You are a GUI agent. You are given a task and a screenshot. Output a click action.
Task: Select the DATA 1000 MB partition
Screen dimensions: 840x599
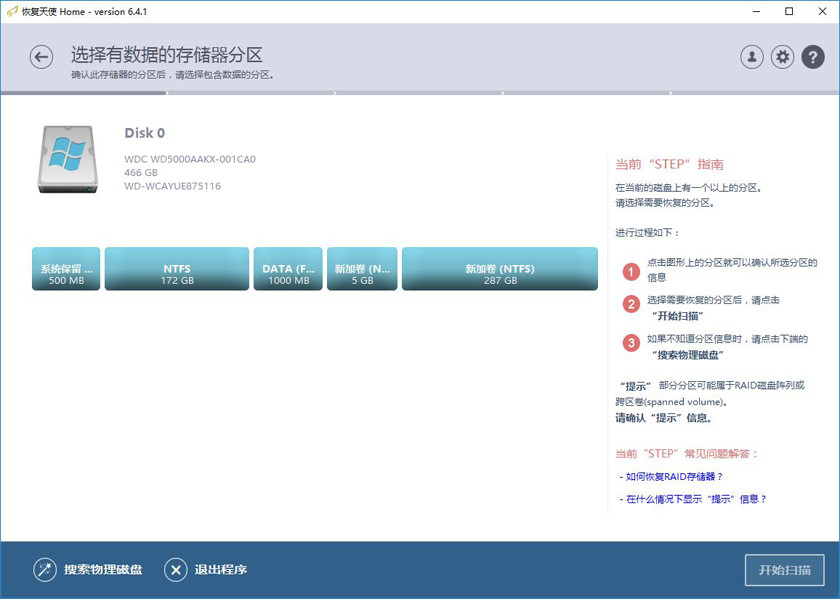pos(288,269)
